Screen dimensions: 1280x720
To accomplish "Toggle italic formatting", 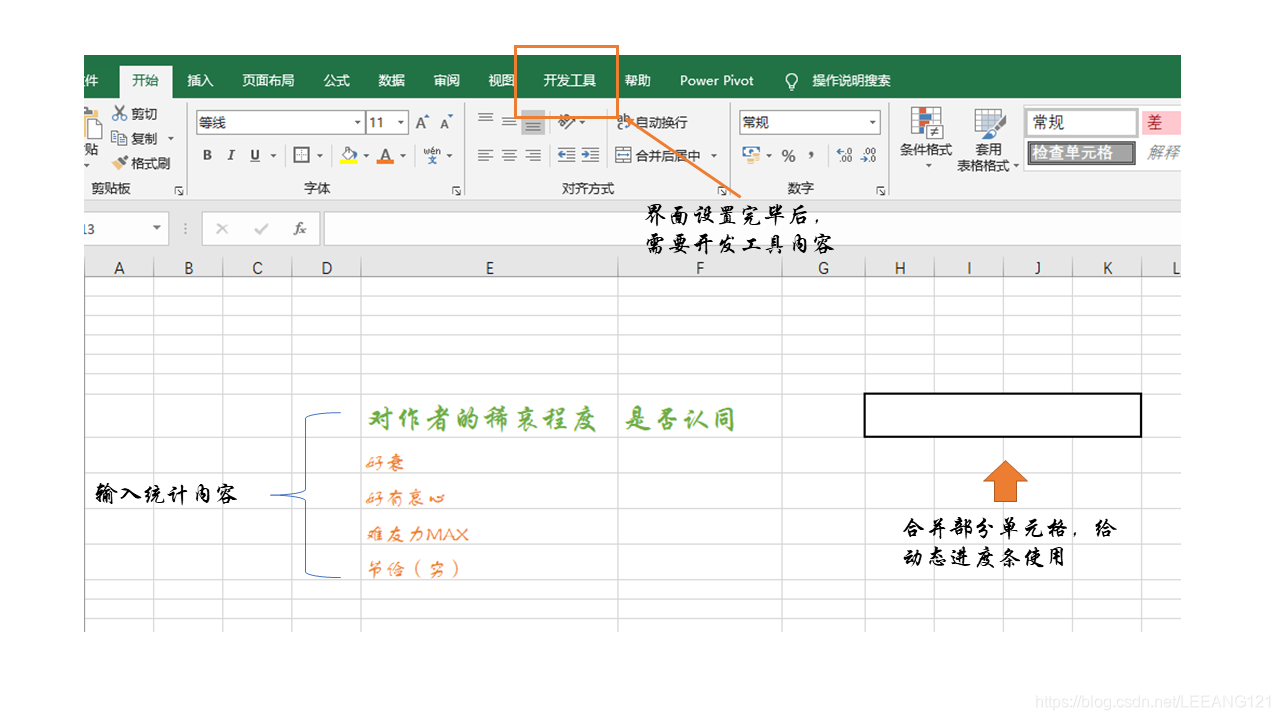I will coord(231,155).
